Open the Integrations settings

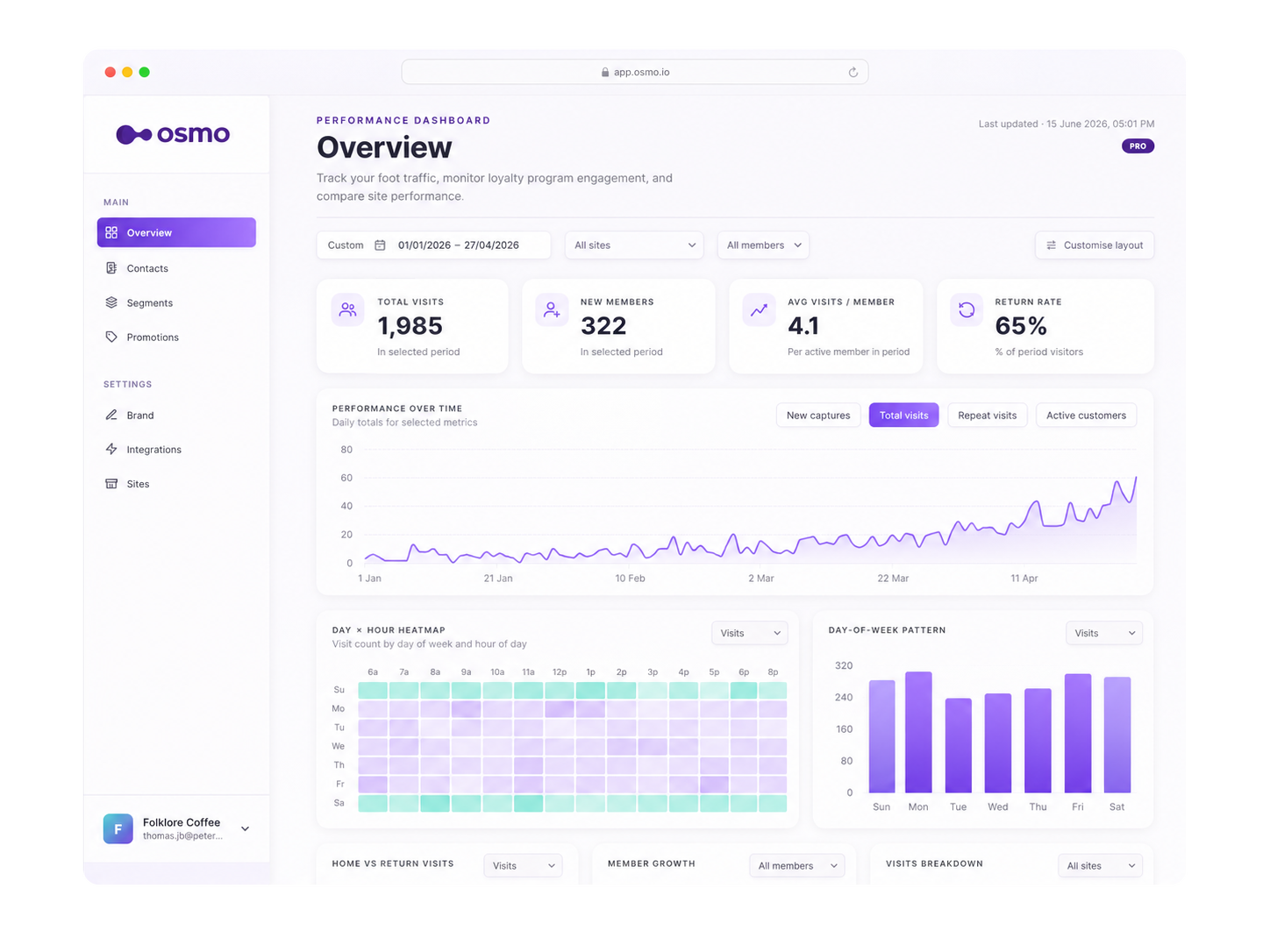coord(176,449)
